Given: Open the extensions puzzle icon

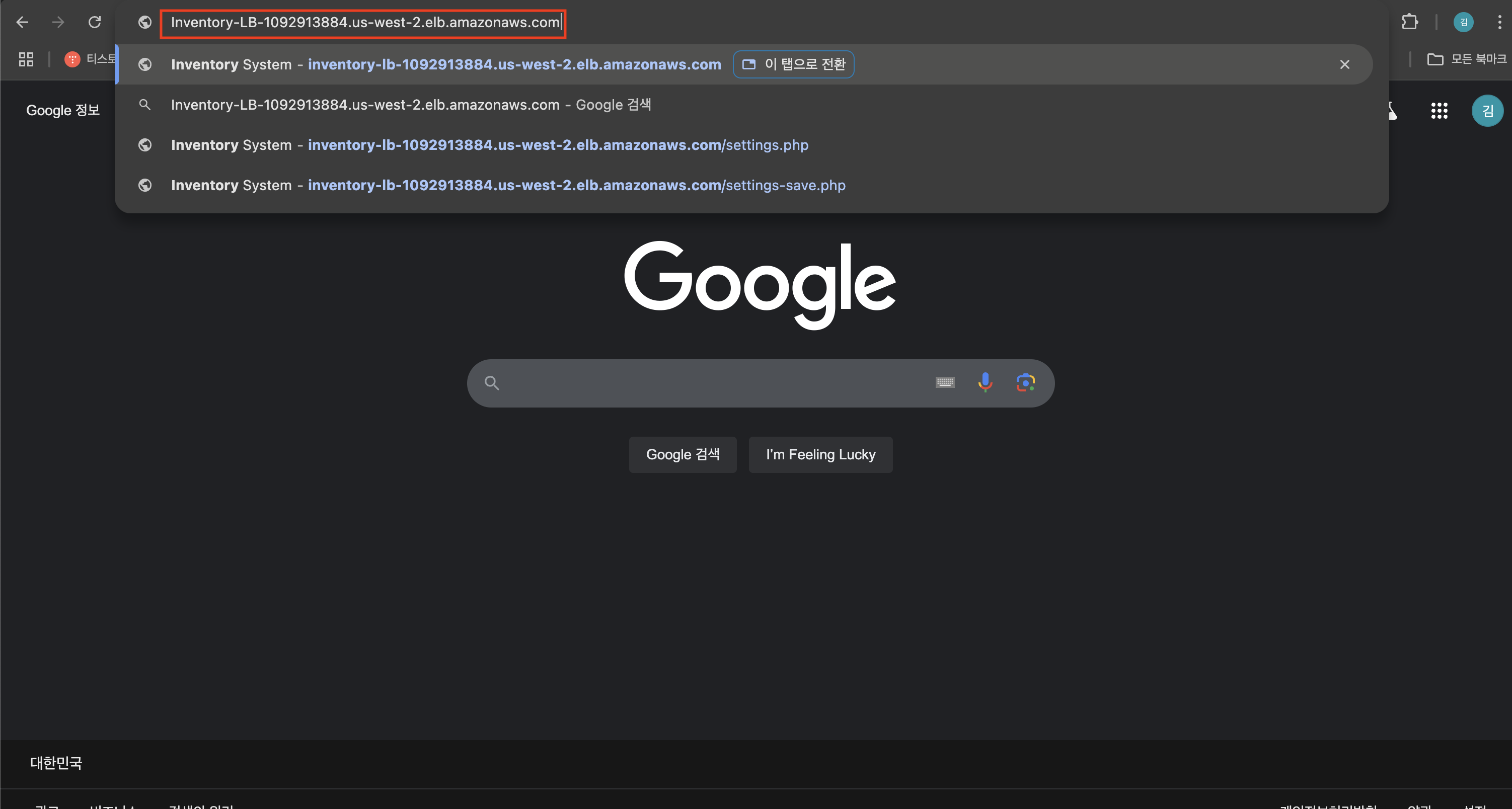Looking at the screenshot, I should click(1409, 22).
